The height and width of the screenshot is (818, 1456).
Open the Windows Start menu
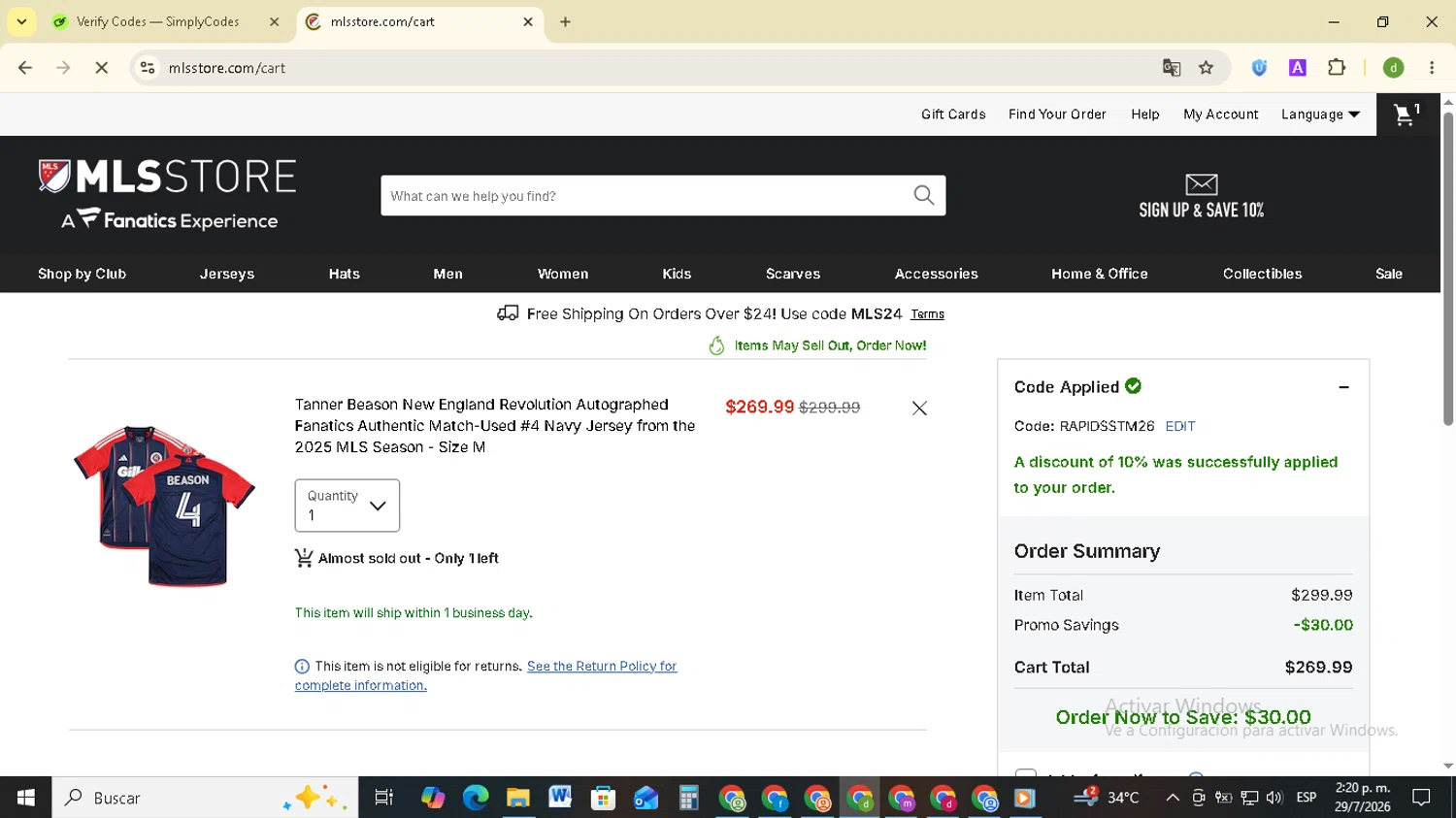26,798
